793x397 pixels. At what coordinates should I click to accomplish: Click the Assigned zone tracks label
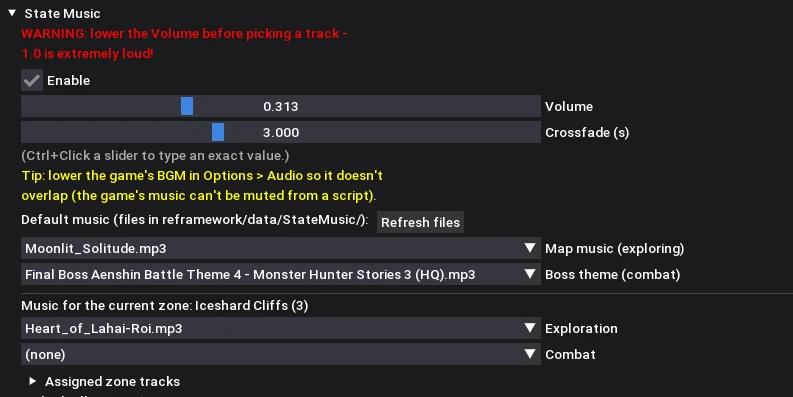pyautogui.click(x=112, y=381)
